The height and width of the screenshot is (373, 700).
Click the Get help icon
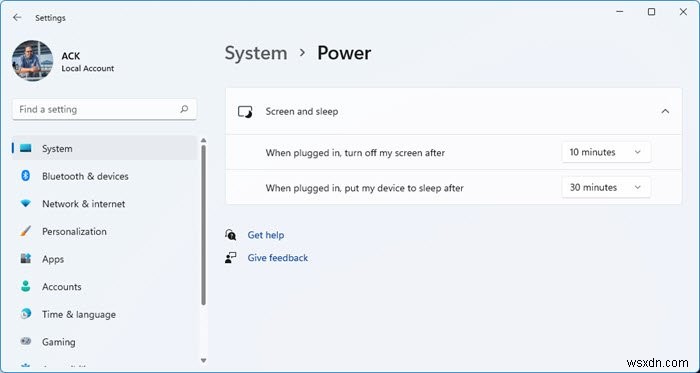230,235
